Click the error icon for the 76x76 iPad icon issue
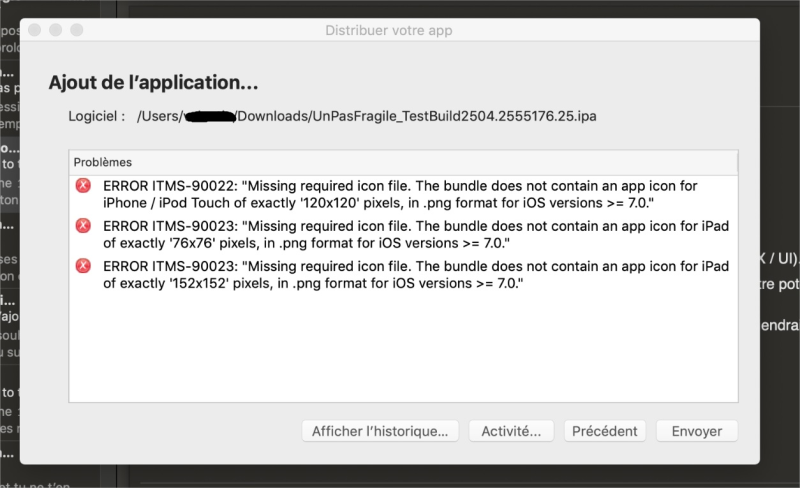800x488 pixels. [83, 225]
